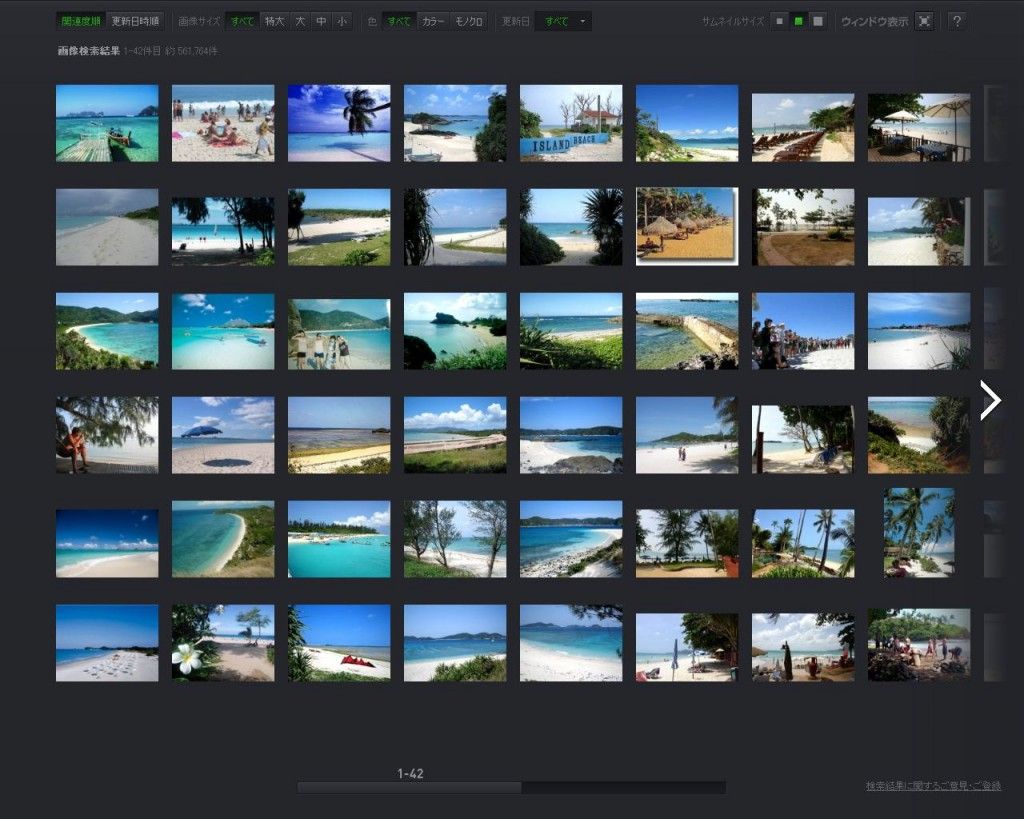
Task: Open the wooden pier and boat thumbnail
Action: coord(107,123)
